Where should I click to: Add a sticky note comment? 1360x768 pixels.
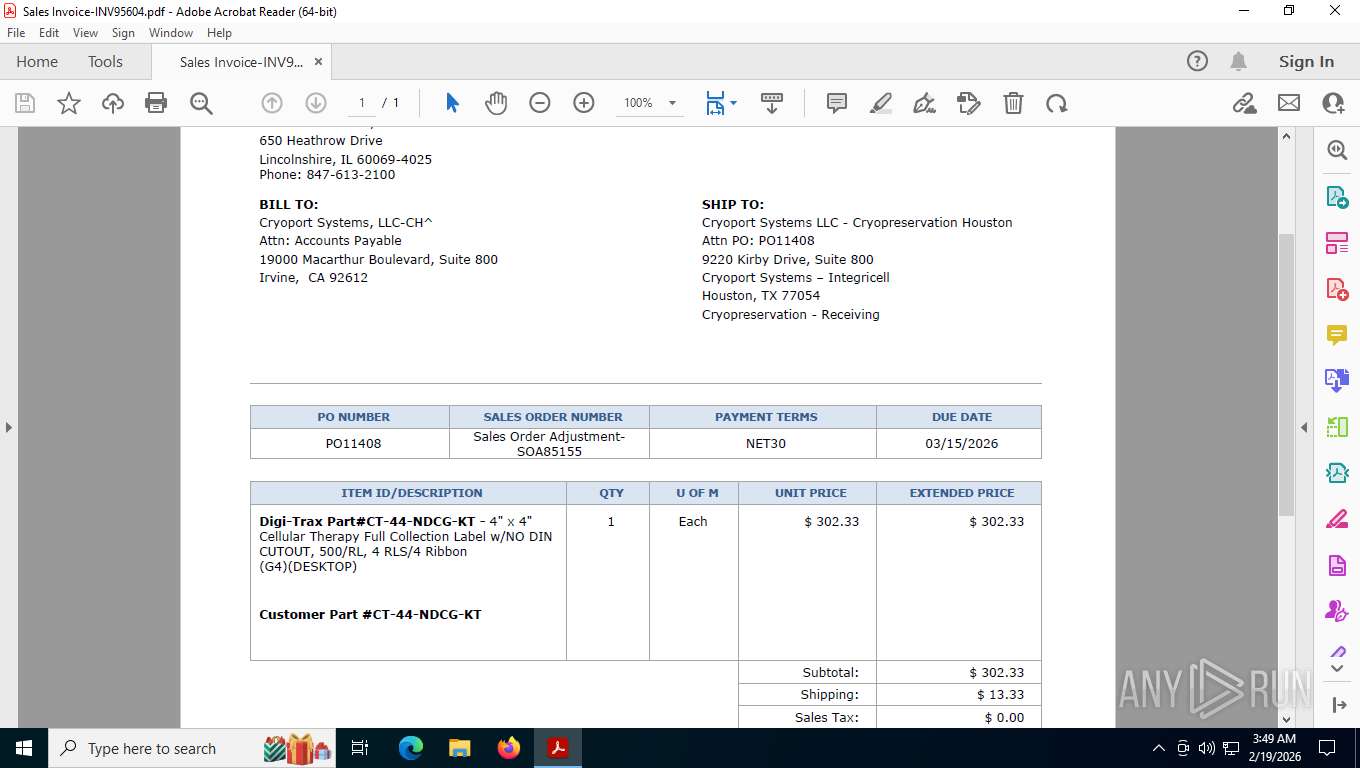[x=837, y=103]
